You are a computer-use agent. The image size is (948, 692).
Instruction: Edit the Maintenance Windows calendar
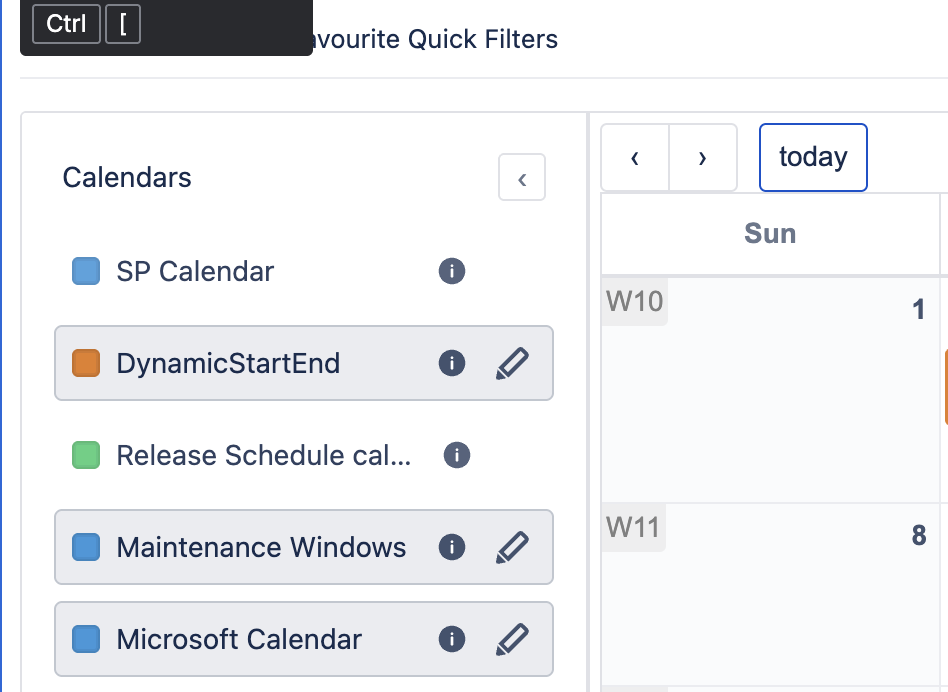tap(513, 547)
